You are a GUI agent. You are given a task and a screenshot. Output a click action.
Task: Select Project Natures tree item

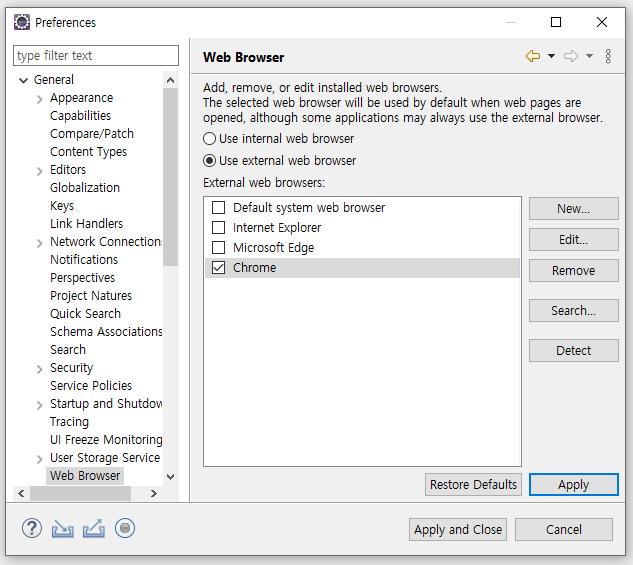click(91, 296)
